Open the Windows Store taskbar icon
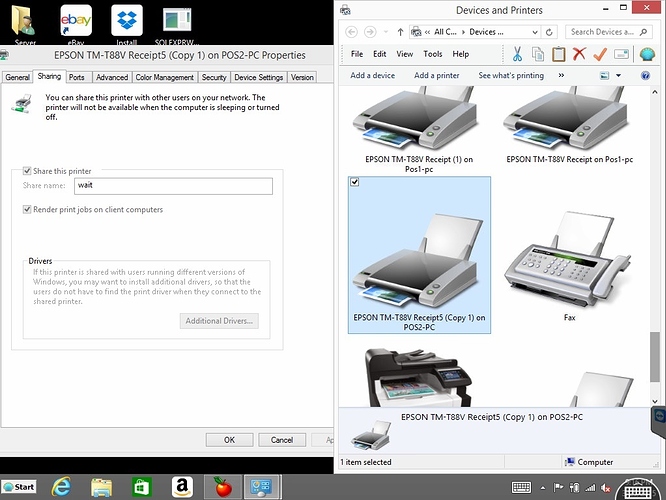666x500 pixels. point(141,487)
